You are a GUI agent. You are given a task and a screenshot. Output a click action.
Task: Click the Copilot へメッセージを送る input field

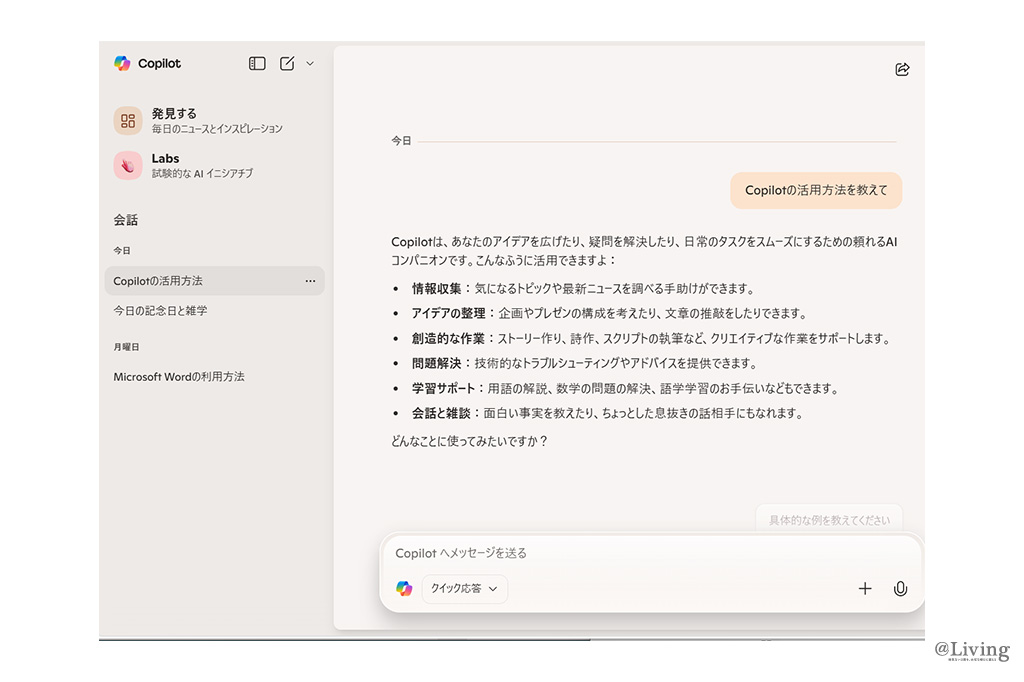(x=620, y=553)
